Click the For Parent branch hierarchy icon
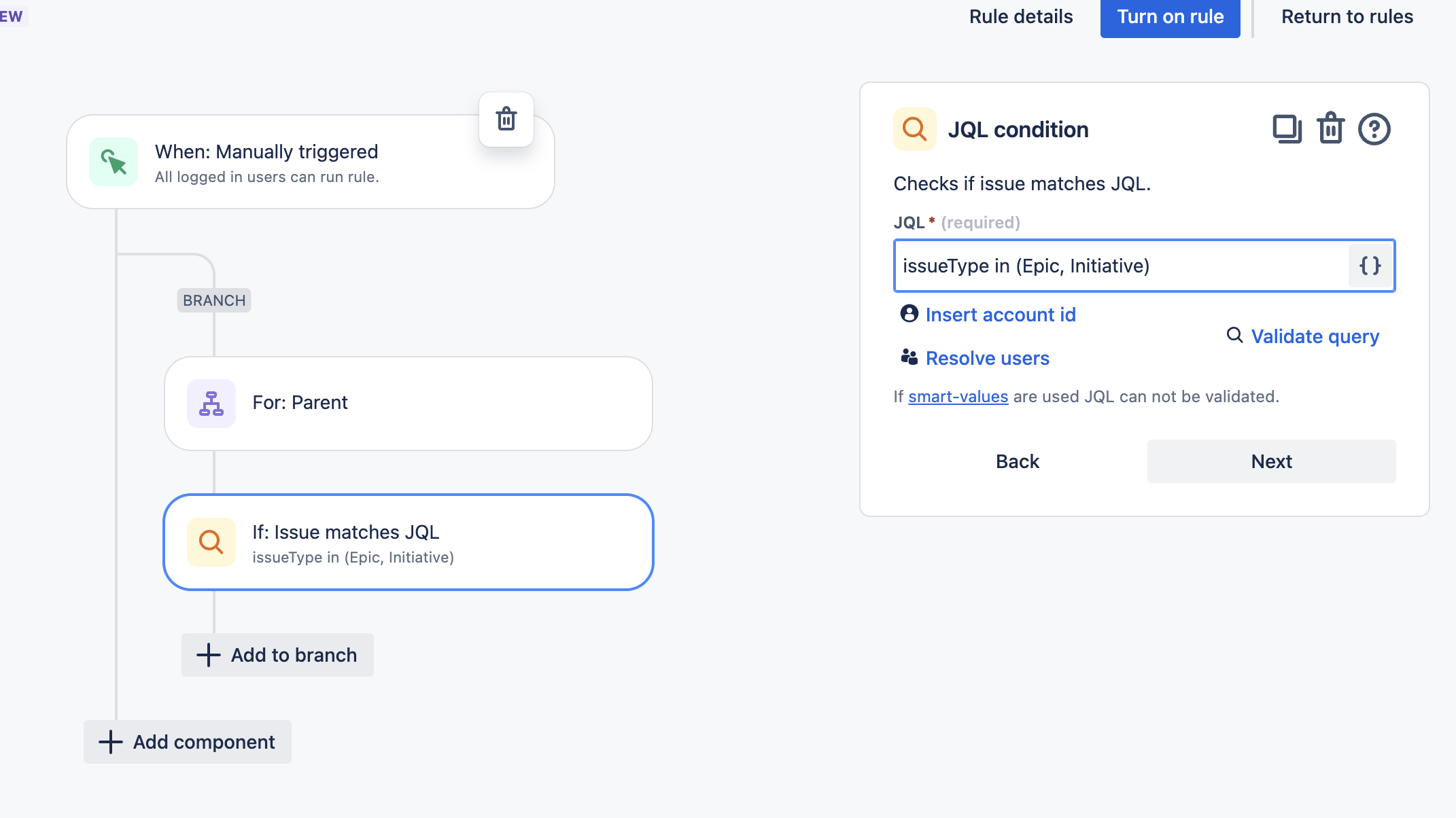1456x818 pixels. 211,403
